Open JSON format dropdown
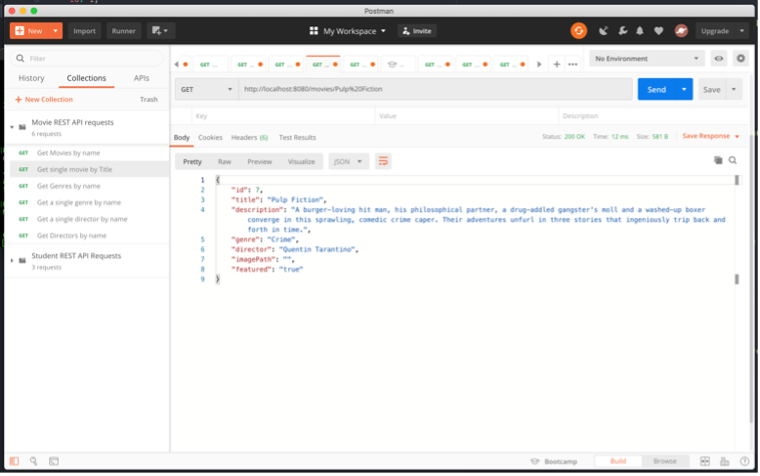Screen dimensions: 760x476 [x=348, y=161]
